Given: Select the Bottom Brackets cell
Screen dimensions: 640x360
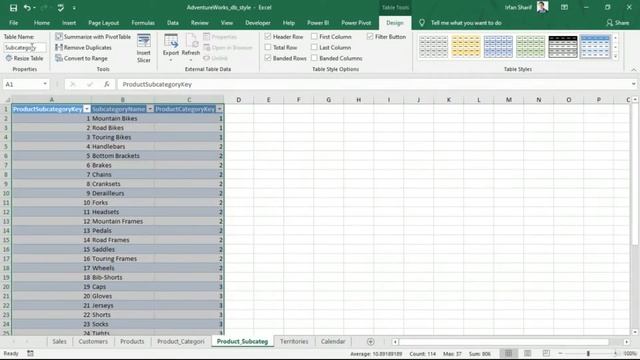Looking at the screenshot, I should (x=122, y=156).
